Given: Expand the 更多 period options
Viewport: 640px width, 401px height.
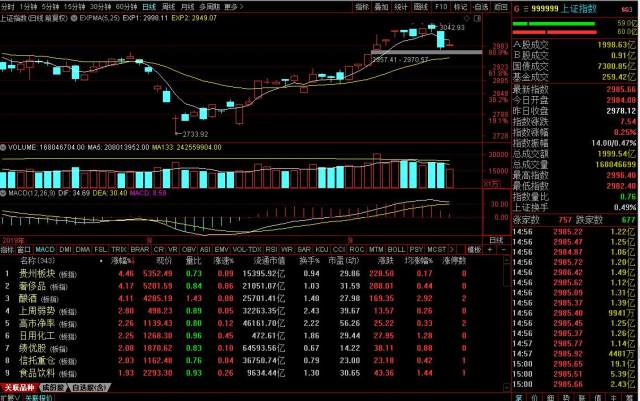Looking at the screenshot, I should point(232,6).
